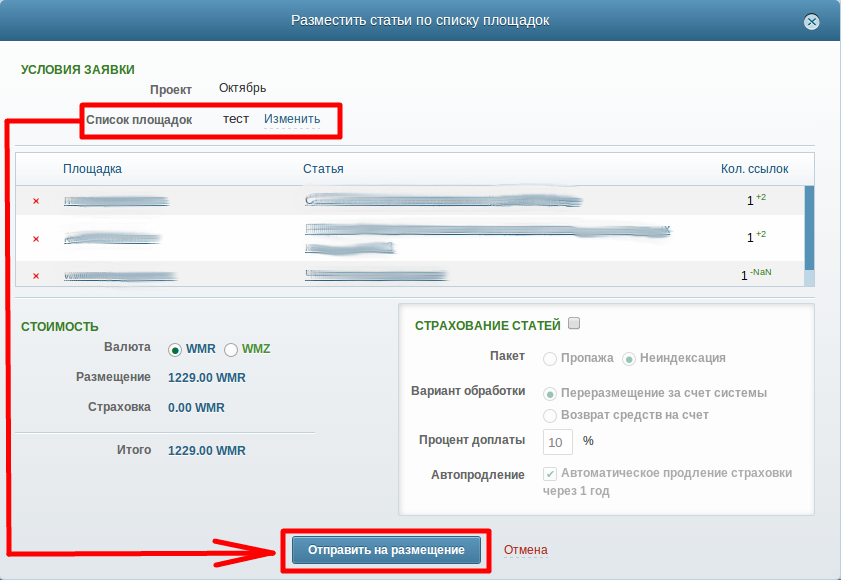Screen dimensions: 841x580
Task: Click the Процент доплаты input field
Action: (x=558, y=442)
